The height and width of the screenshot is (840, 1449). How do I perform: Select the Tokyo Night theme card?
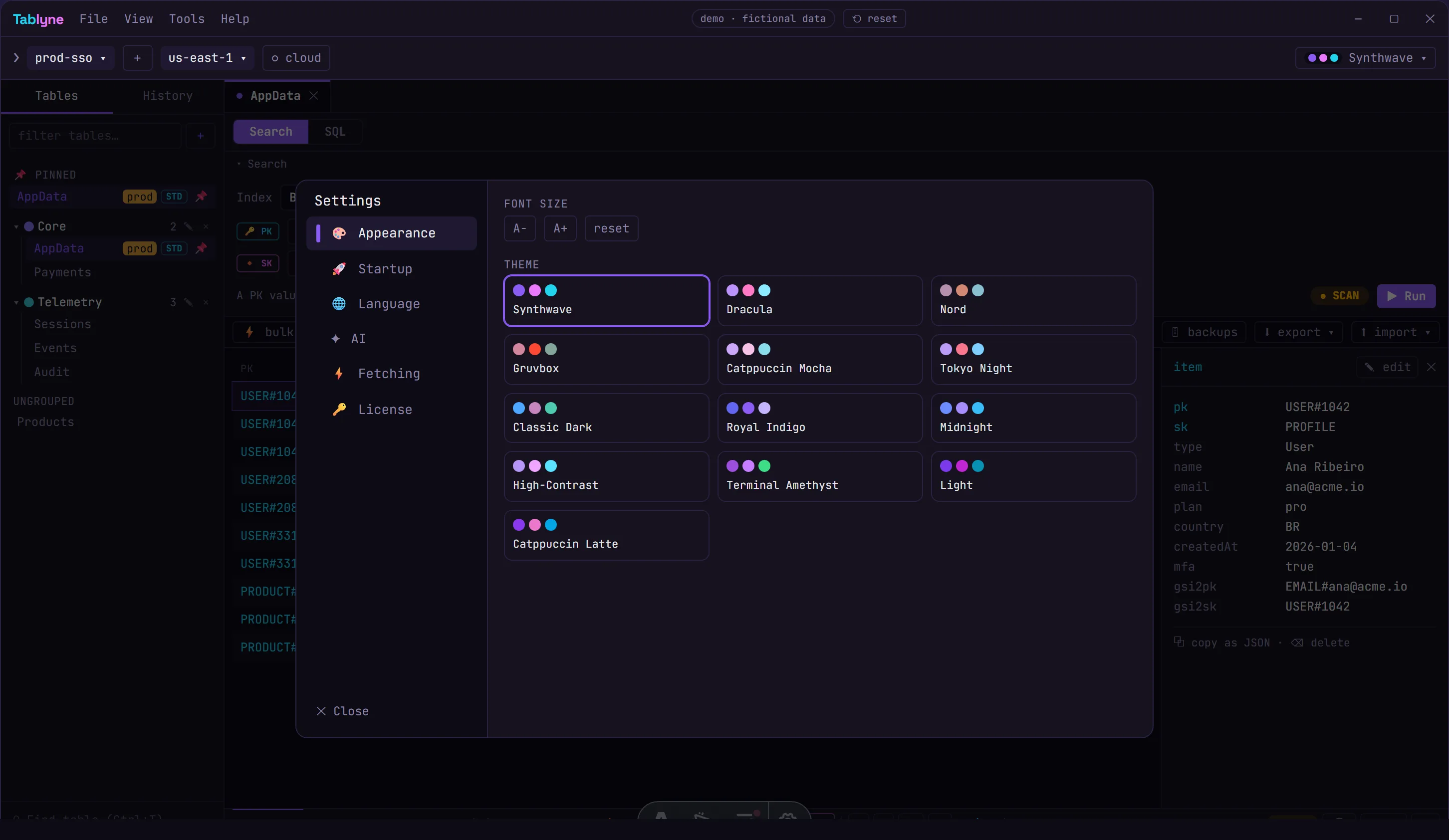1033,360
